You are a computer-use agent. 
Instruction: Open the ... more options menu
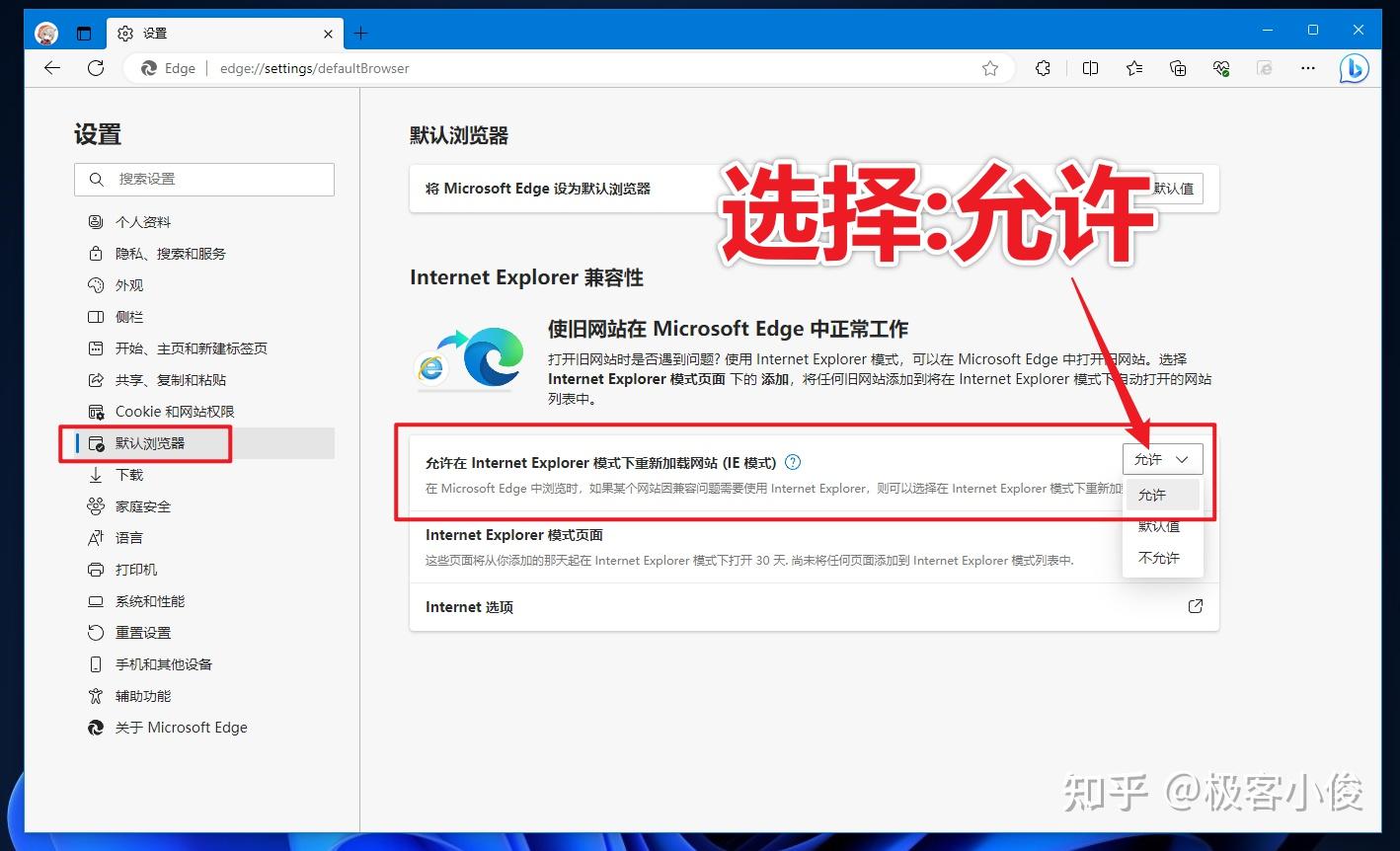[x=1307, y=68]
